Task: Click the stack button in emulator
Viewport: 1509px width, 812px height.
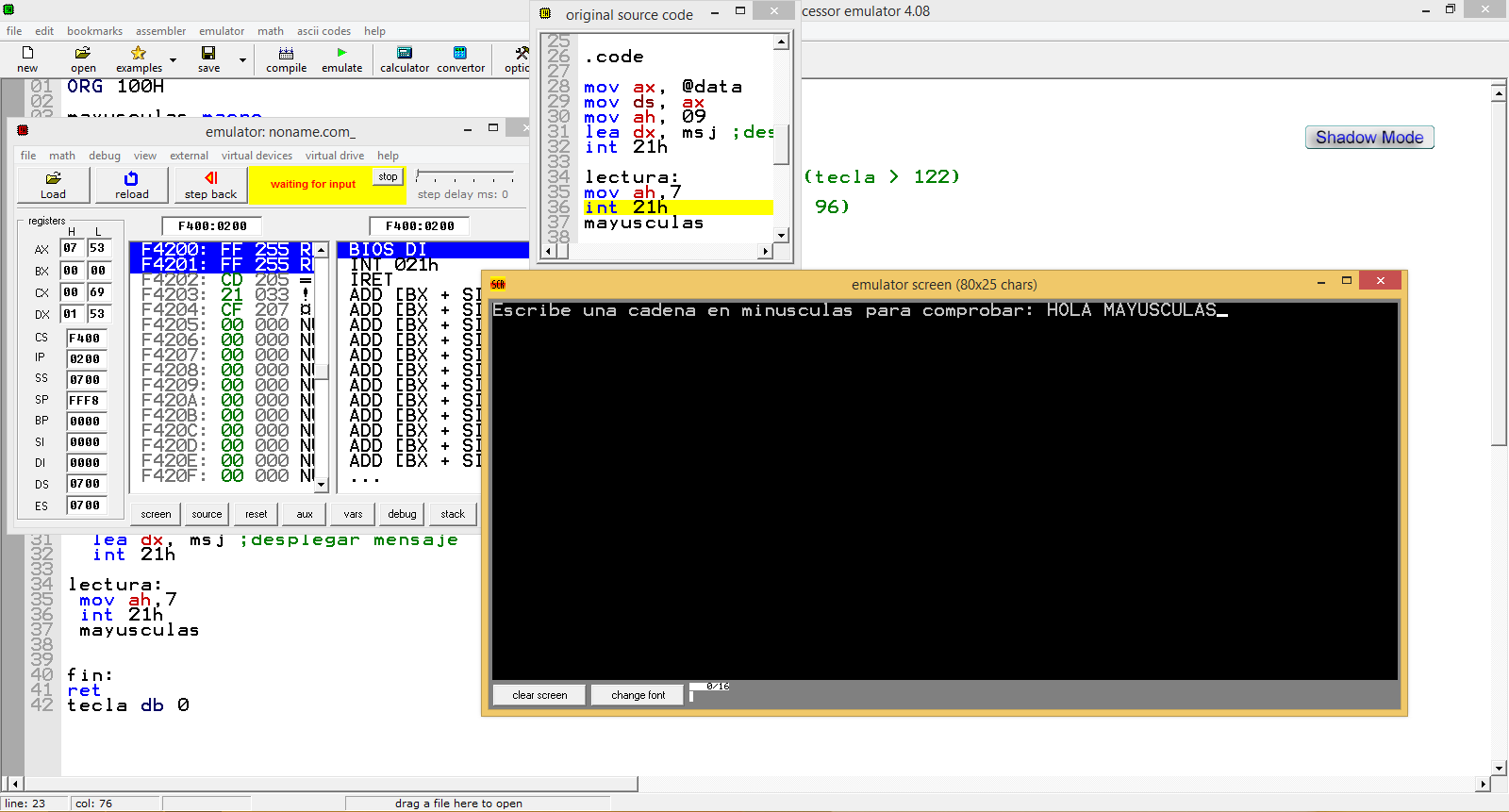Action: click(453, 514)
